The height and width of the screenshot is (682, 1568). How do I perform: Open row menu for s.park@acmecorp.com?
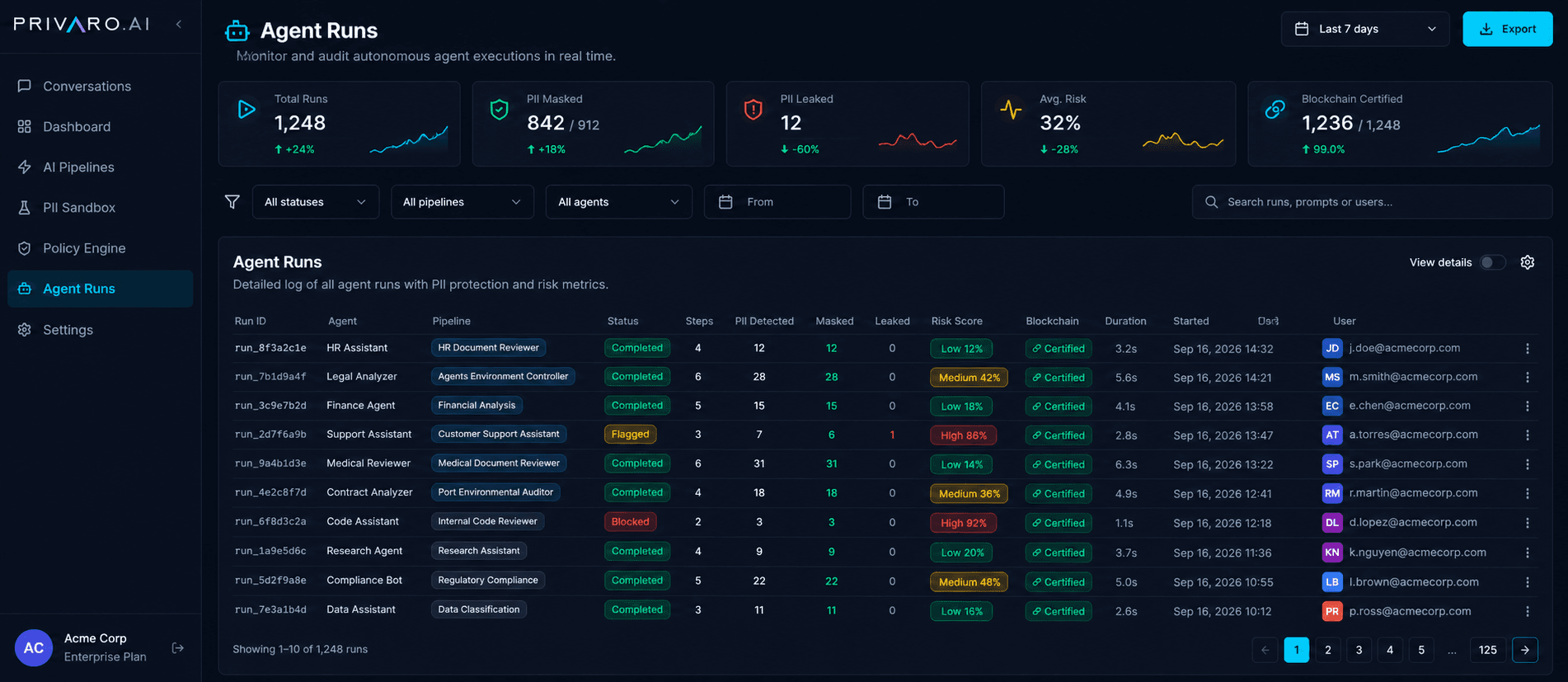pyautogui.click(x=1528, y=464)
